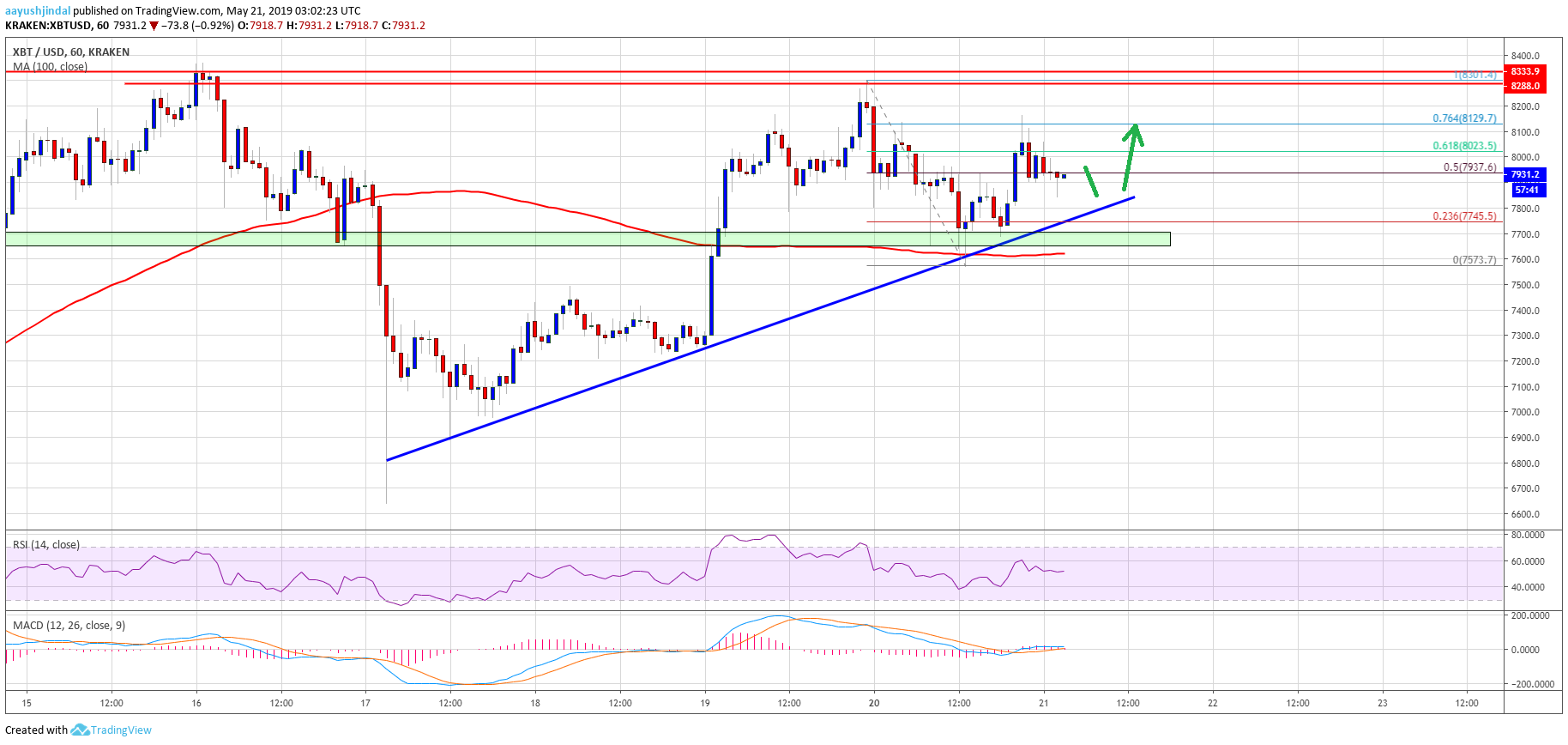1568x745 pixels.
Task: Click the blue 7931.2 current price tag
Action: coord(1524,174)
